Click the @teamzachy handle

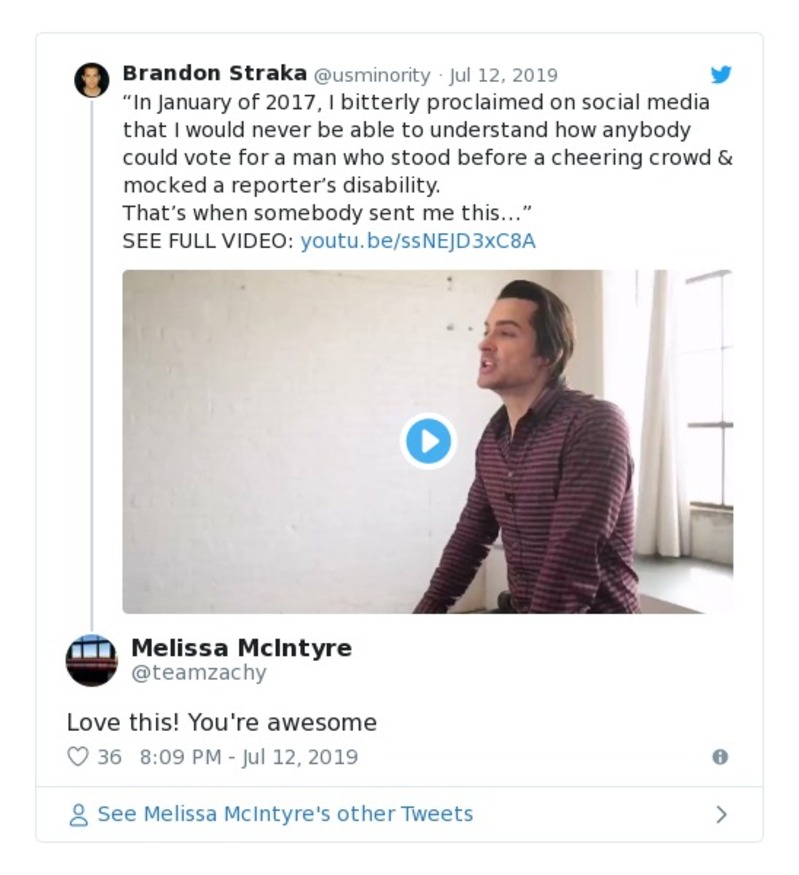click(x=199, y=673)
